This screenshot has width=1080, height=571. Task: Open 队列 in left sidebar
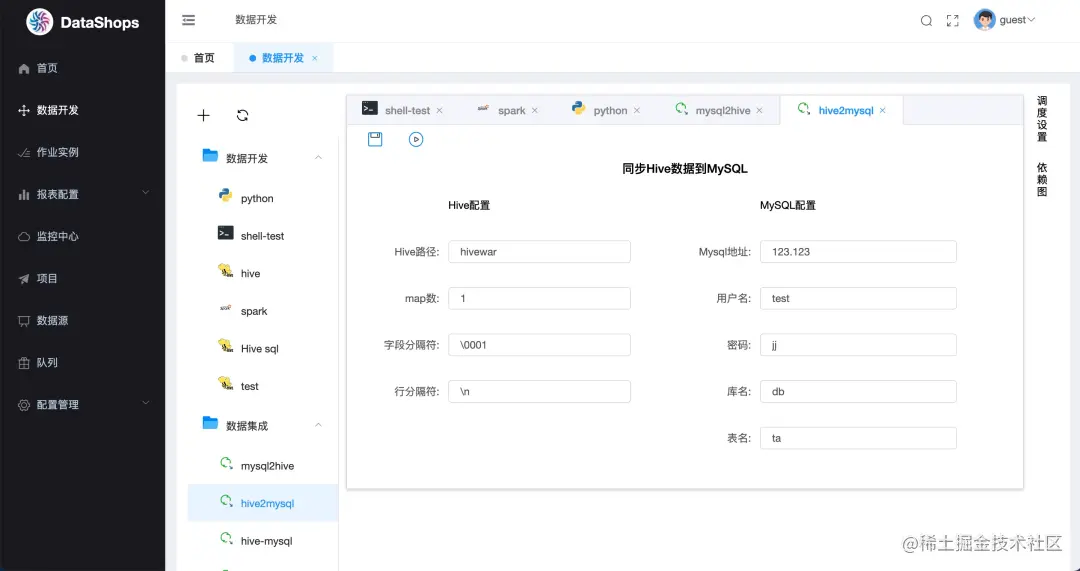point(83,362)
